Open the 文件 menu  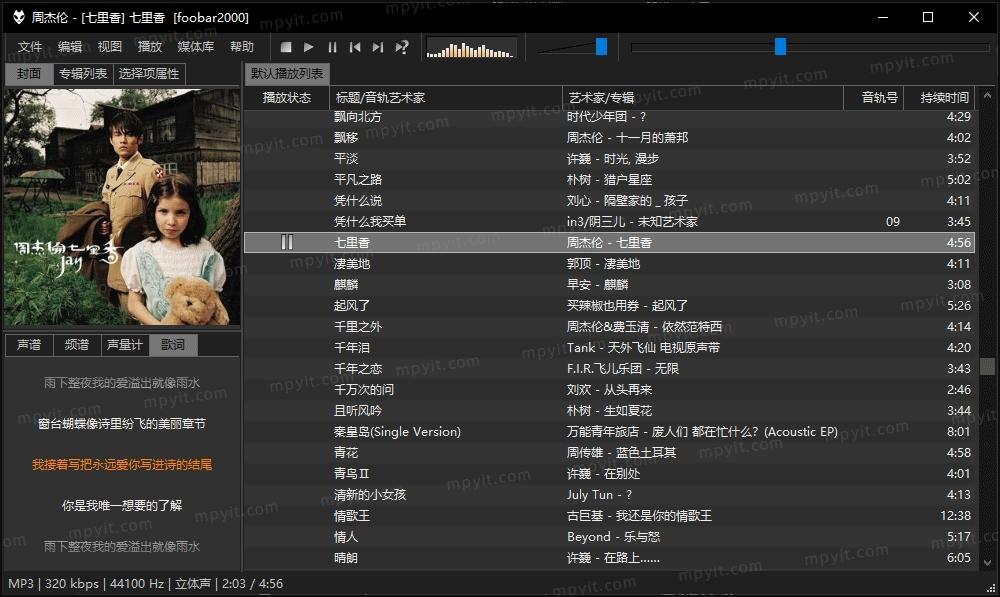point(29,46)
